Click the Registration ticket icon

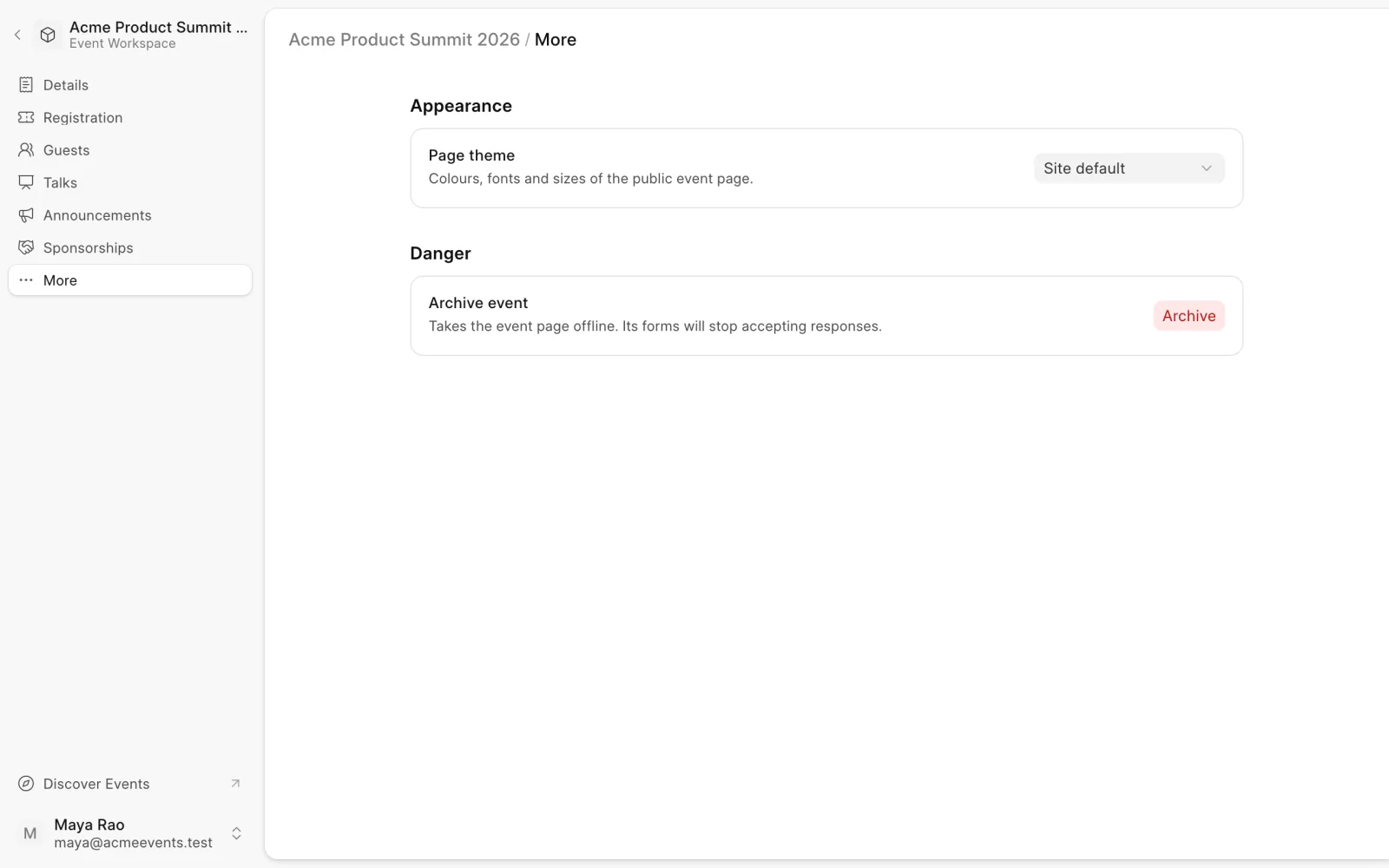click(26, 117)
